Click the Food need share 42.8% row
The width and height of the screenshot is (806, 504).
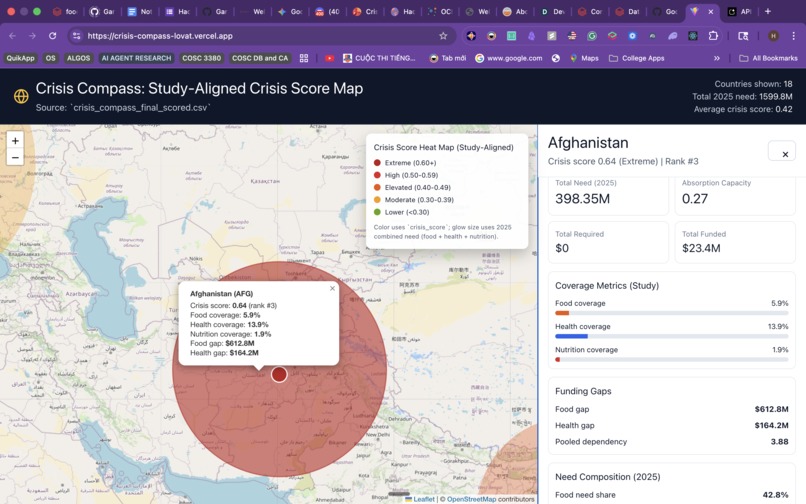[x=671, y=495]
